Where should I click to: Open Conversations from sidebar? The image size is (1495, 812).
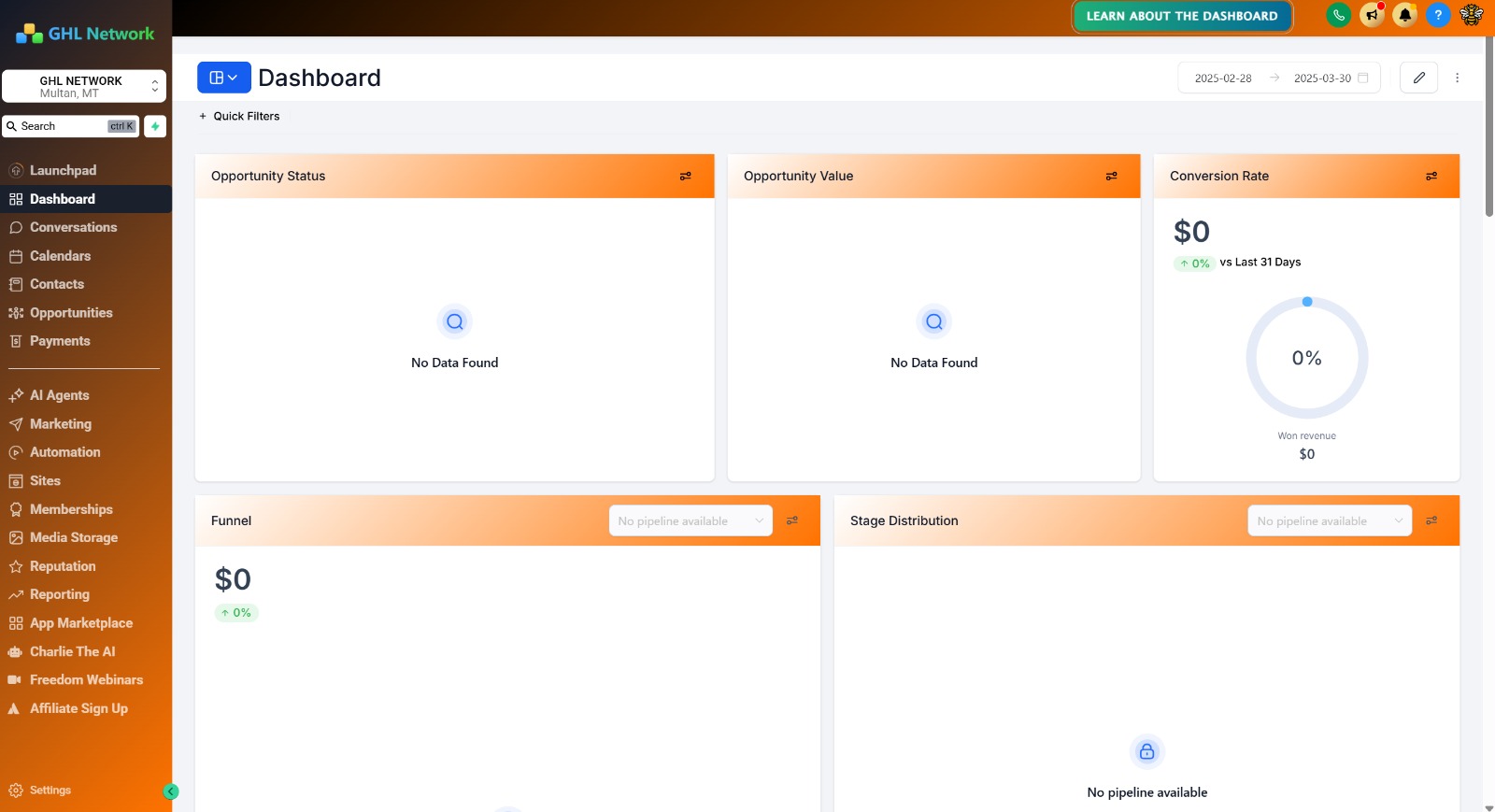[x=86, y=227]
